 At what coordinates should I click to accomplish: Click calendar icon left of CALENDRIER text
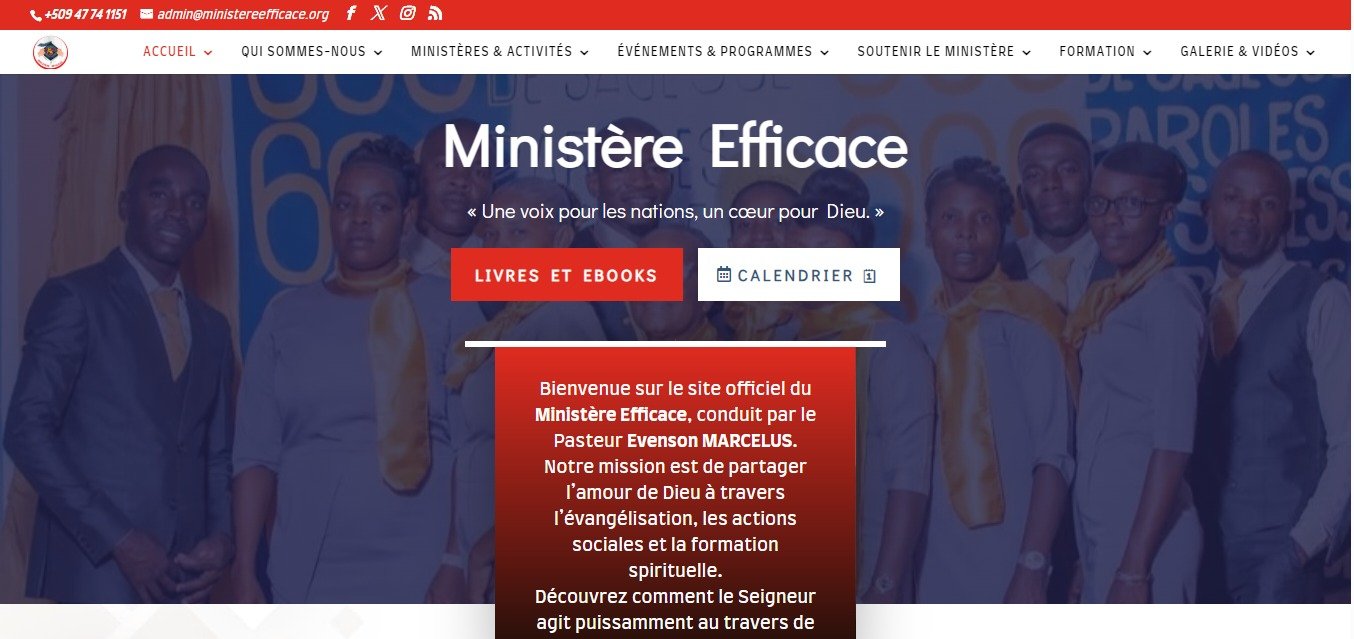tap(725, 274)
